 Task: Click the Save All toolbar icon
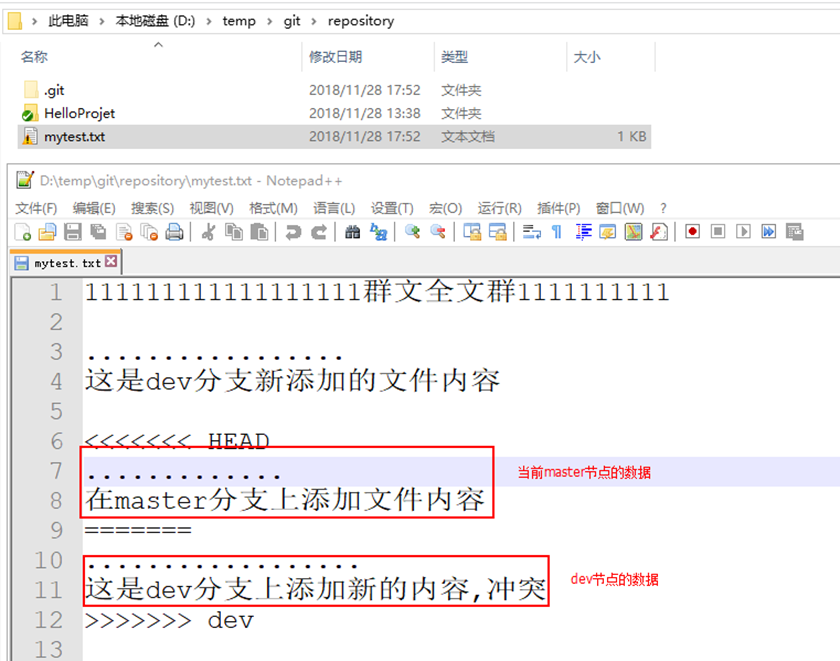coord(98,232)
